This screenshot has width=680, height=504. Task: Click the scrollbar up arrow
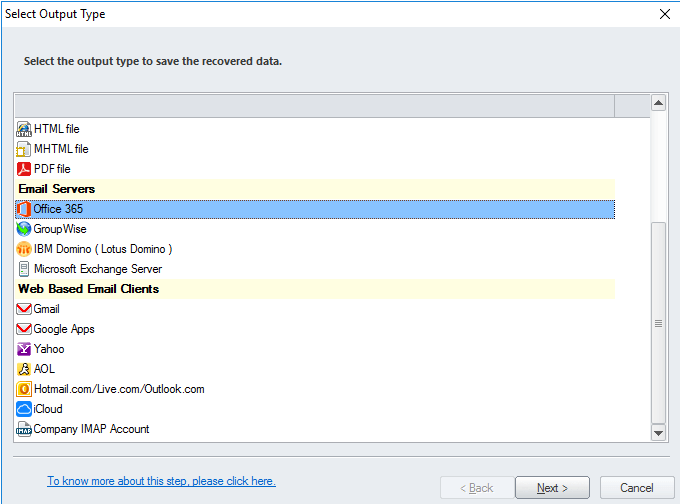click(658, 103)
